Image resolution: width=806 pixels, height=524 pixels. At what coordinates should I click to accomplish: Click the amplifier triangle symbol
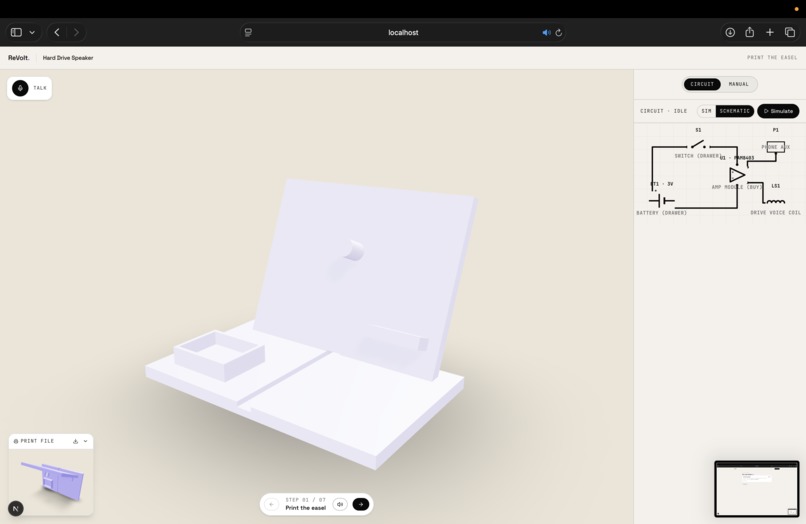(x=737, y=175)
